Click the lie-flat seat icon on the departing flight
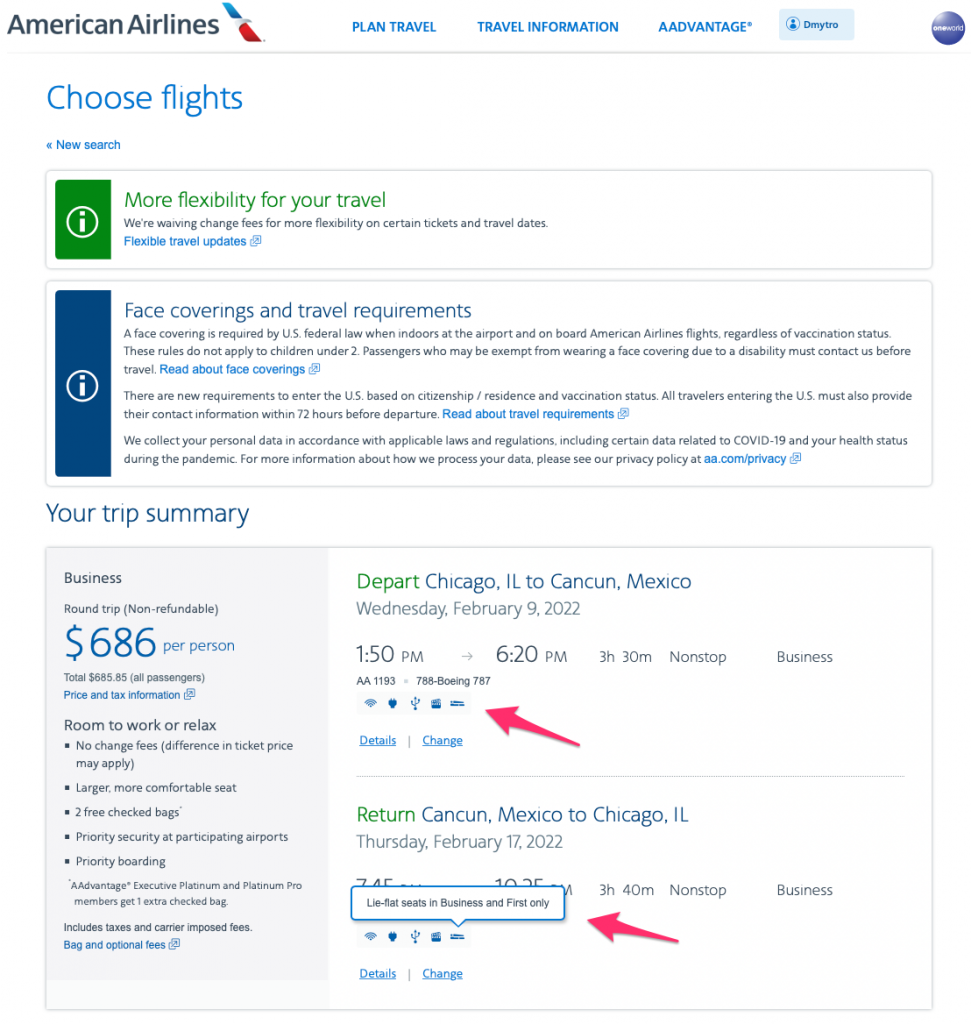This screenshot has height=1024, width=971. click(x=457, y=703)
